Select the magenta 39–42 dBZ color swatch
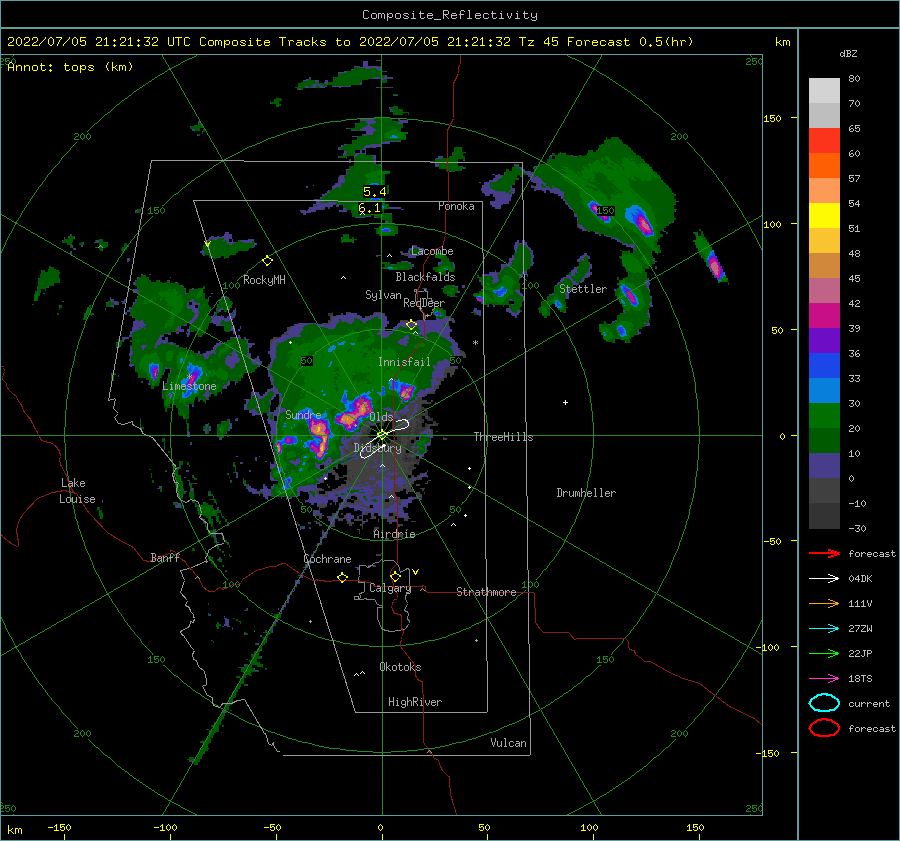Screen dimensions: 900x841 pyautogui.click(x=824, y=316)
